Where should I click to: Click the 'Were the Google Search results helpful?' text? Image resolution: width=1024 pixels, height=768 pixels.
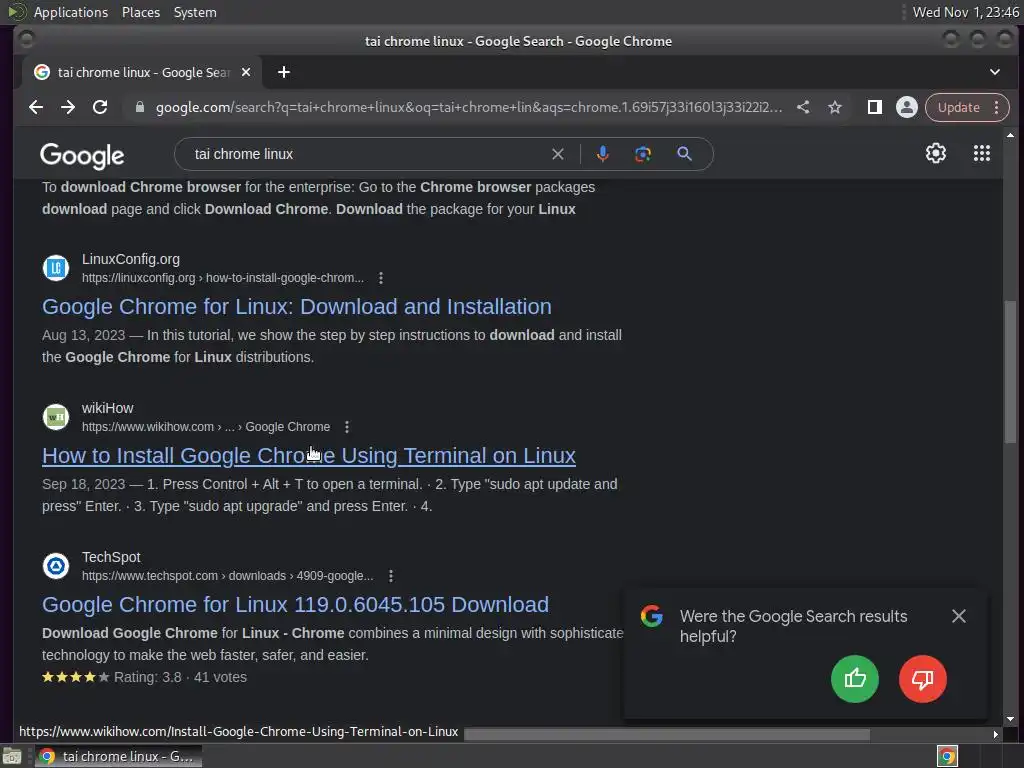(793, 626)
